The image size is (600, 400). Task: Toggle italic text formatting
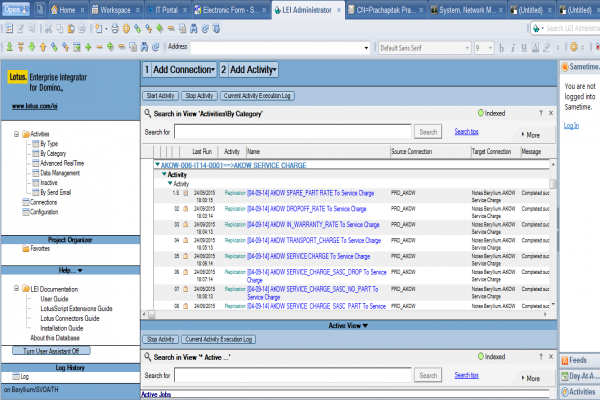[513, 48]
